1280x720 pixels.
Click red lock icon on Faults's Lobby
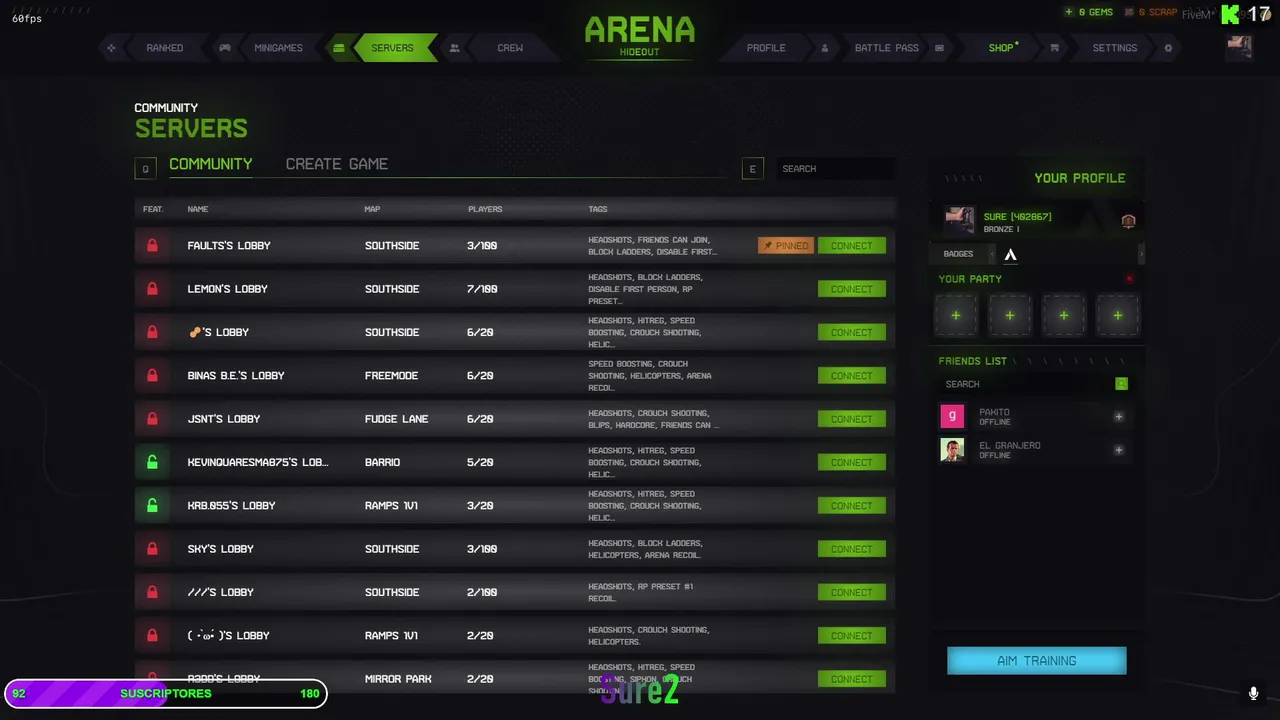click(x=152, y=245)
